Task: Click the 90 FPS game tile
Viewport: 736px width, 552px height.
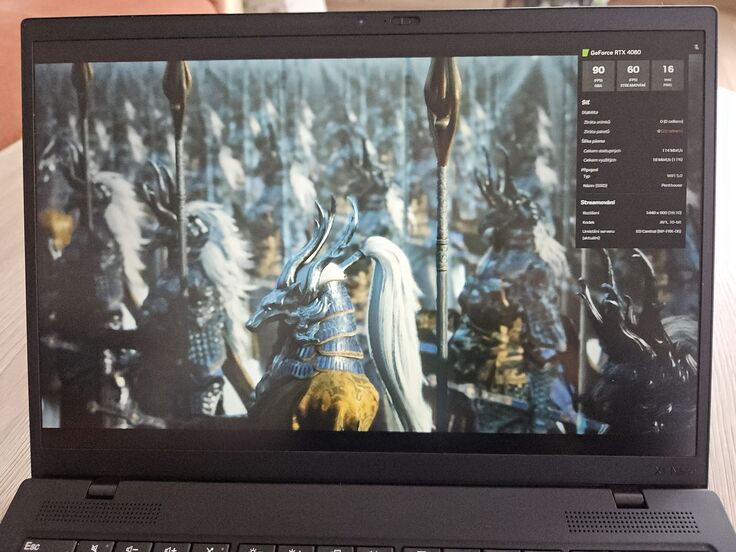Action: pyautogui.click(x=598, y=76)
